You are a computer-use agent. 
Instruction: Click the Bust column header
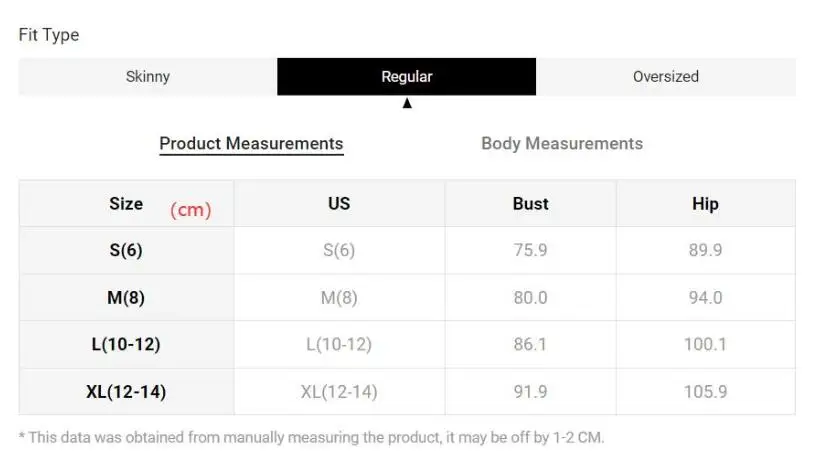(530, 204)
